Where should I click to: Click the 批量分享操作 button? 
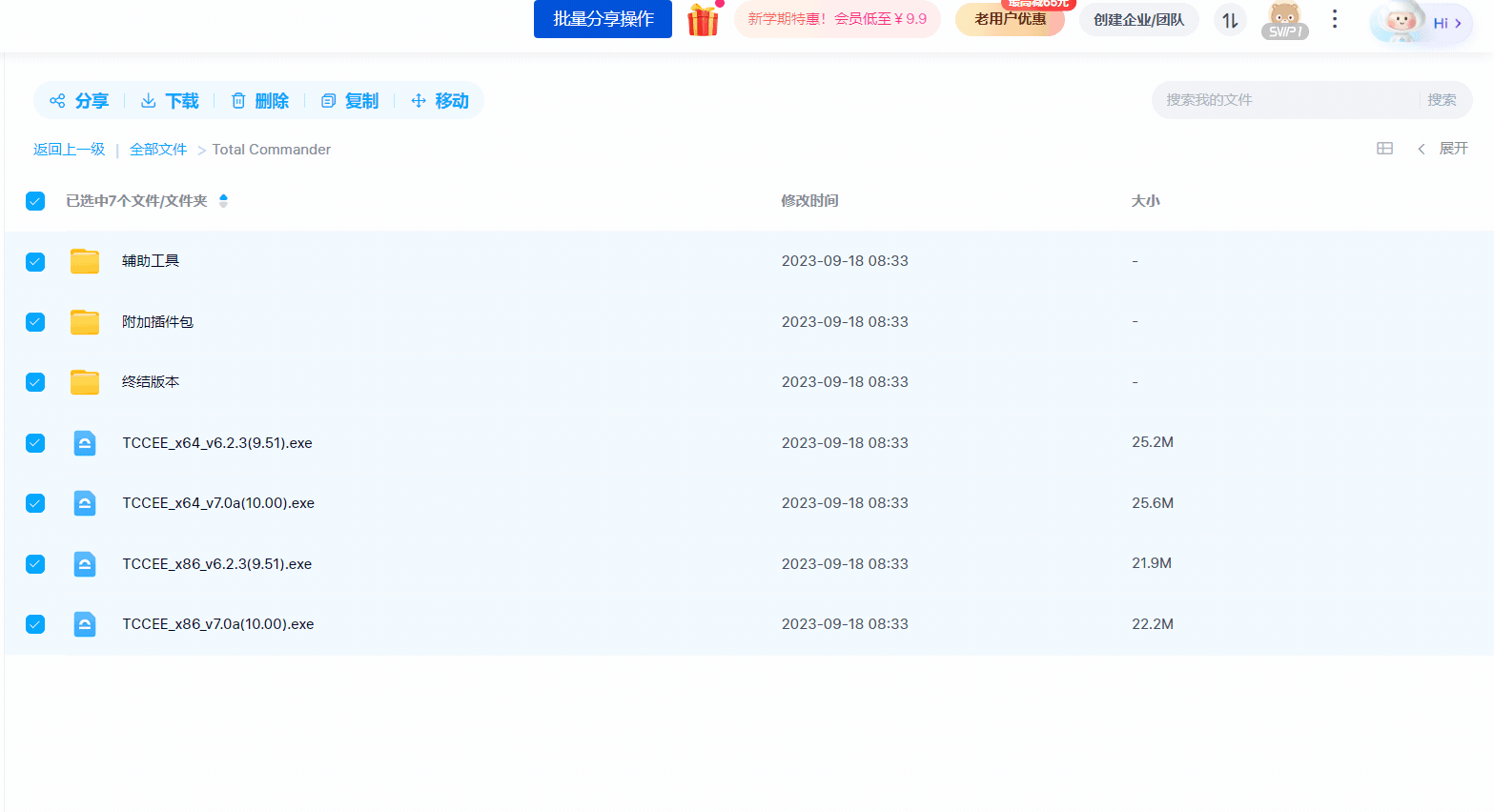point(603,19)
